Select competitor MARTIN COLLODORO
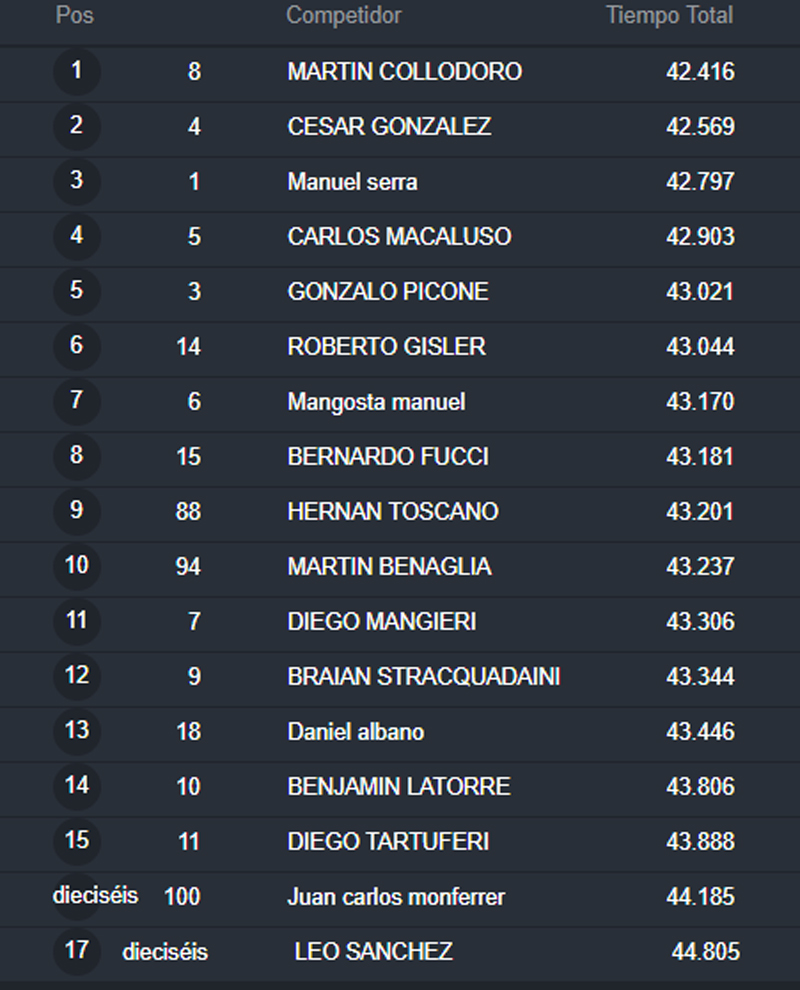The image size is (800, 990). click(x=405, y=71)
